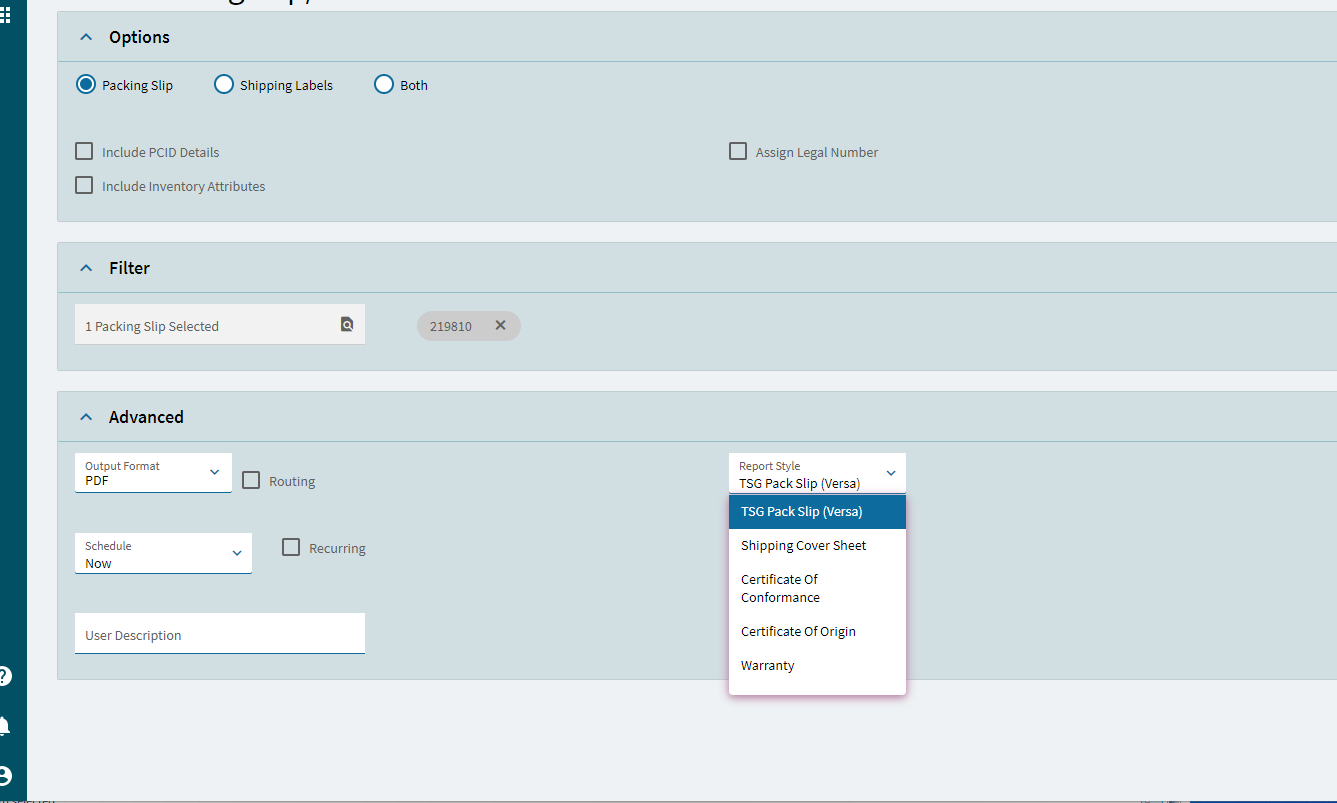
Task: Collapse the Options section chevron
Action: [x=86, y=37]
